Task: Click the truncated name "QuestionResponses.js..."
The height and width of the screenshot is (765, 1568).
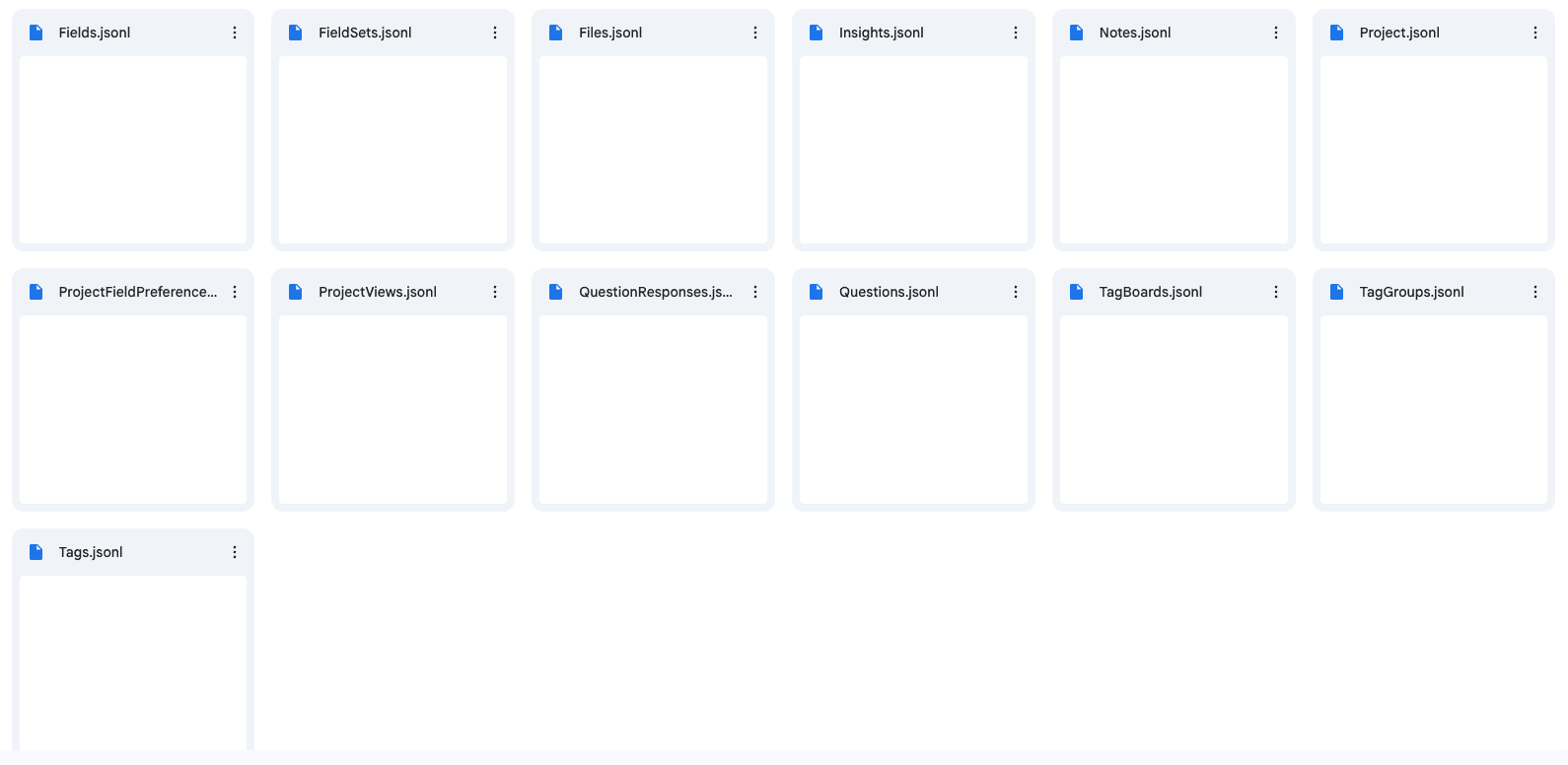Action: click(656, 292)
